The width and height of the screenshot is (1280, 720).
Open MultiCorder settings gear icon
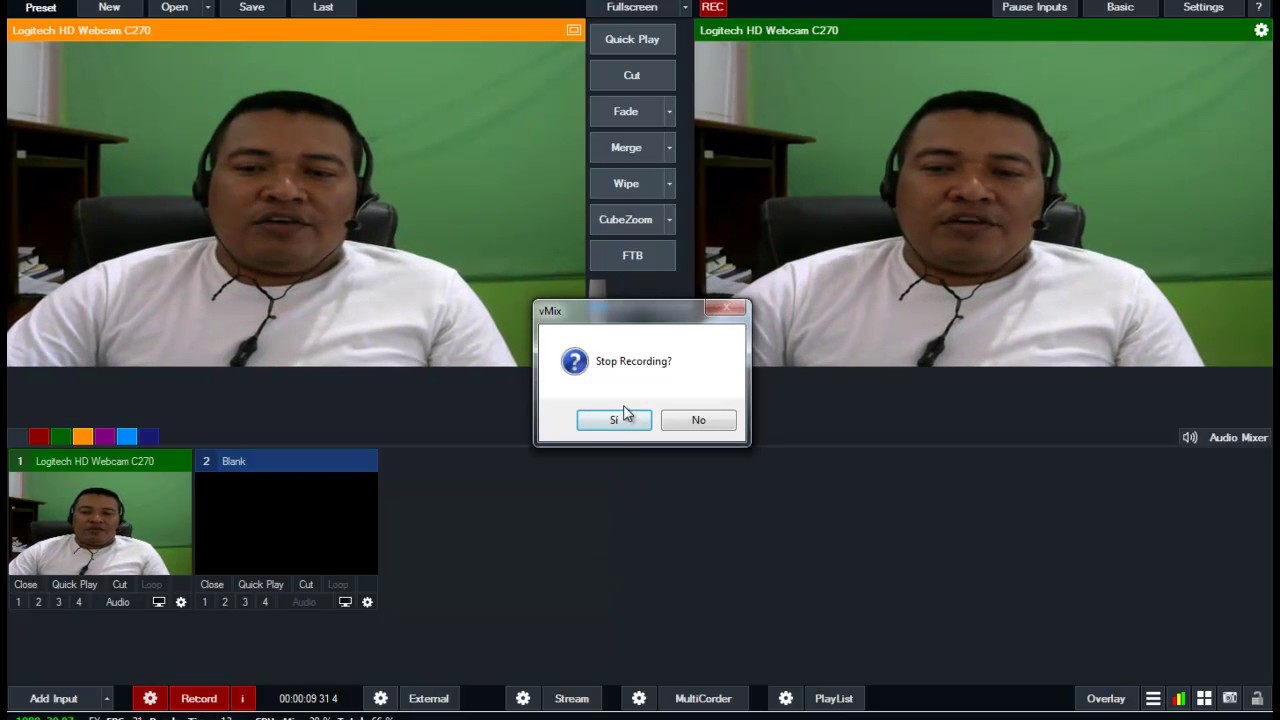point(639,698)
